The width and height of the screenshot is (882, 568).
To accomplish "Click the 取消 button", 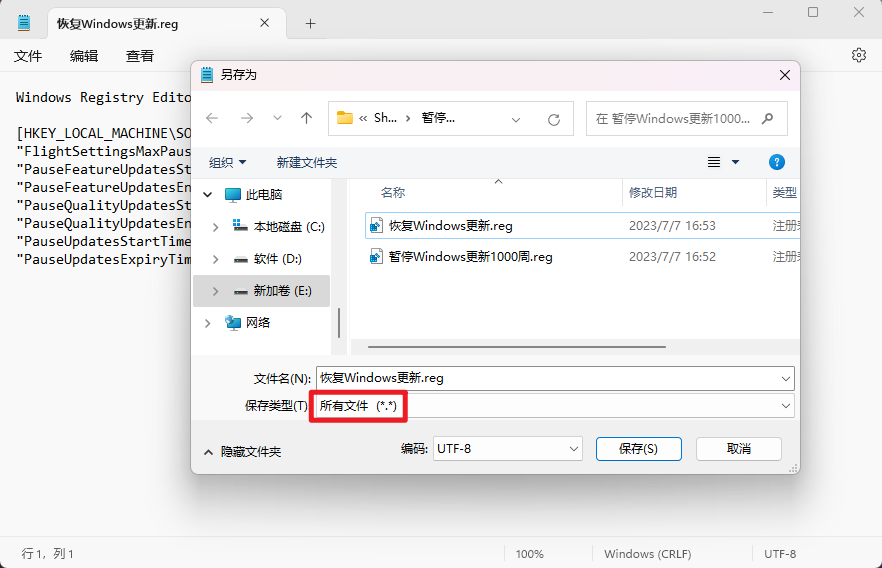I will [739, 449].
